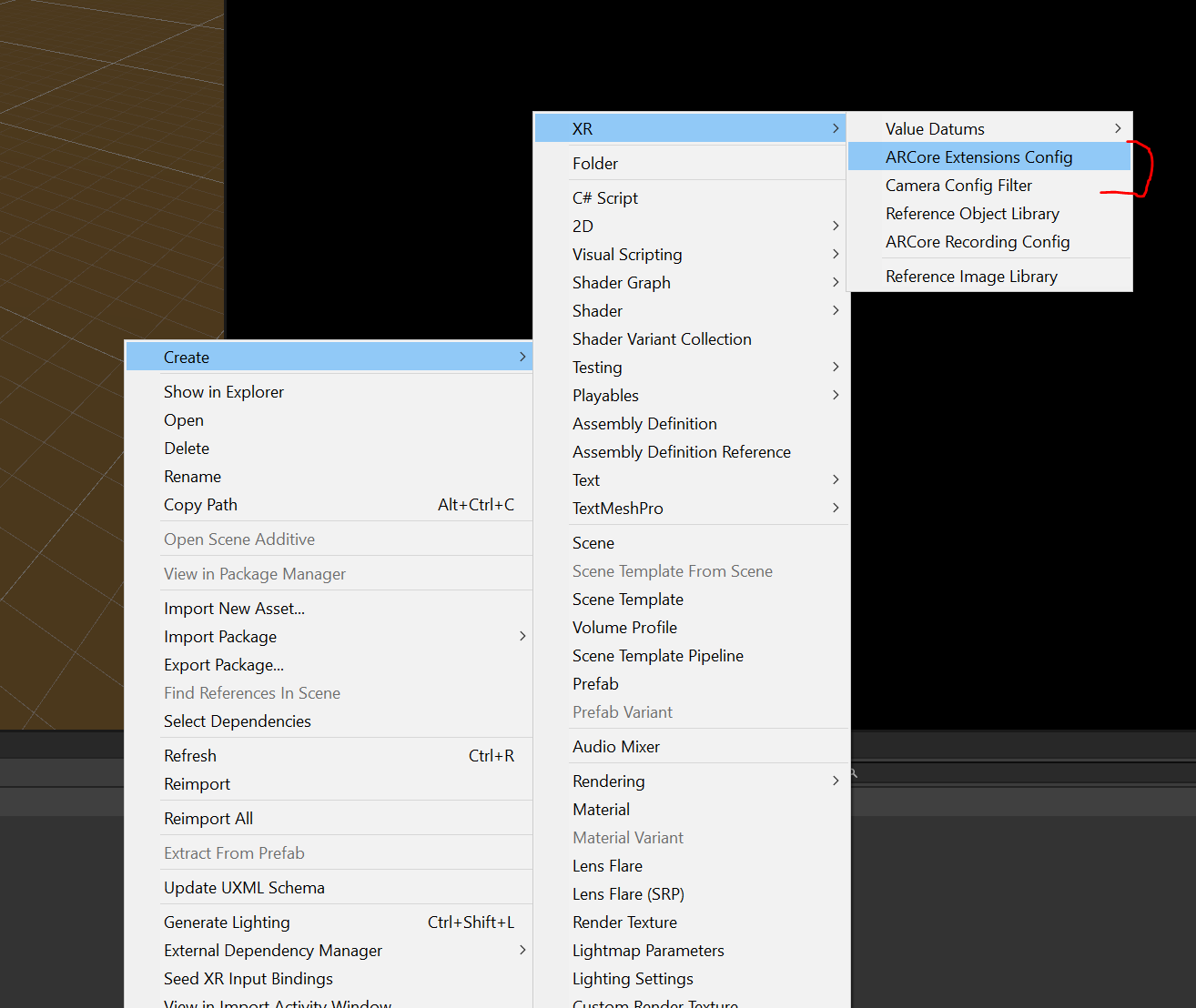Select ARCore Recording Config

tap(977, 242)
